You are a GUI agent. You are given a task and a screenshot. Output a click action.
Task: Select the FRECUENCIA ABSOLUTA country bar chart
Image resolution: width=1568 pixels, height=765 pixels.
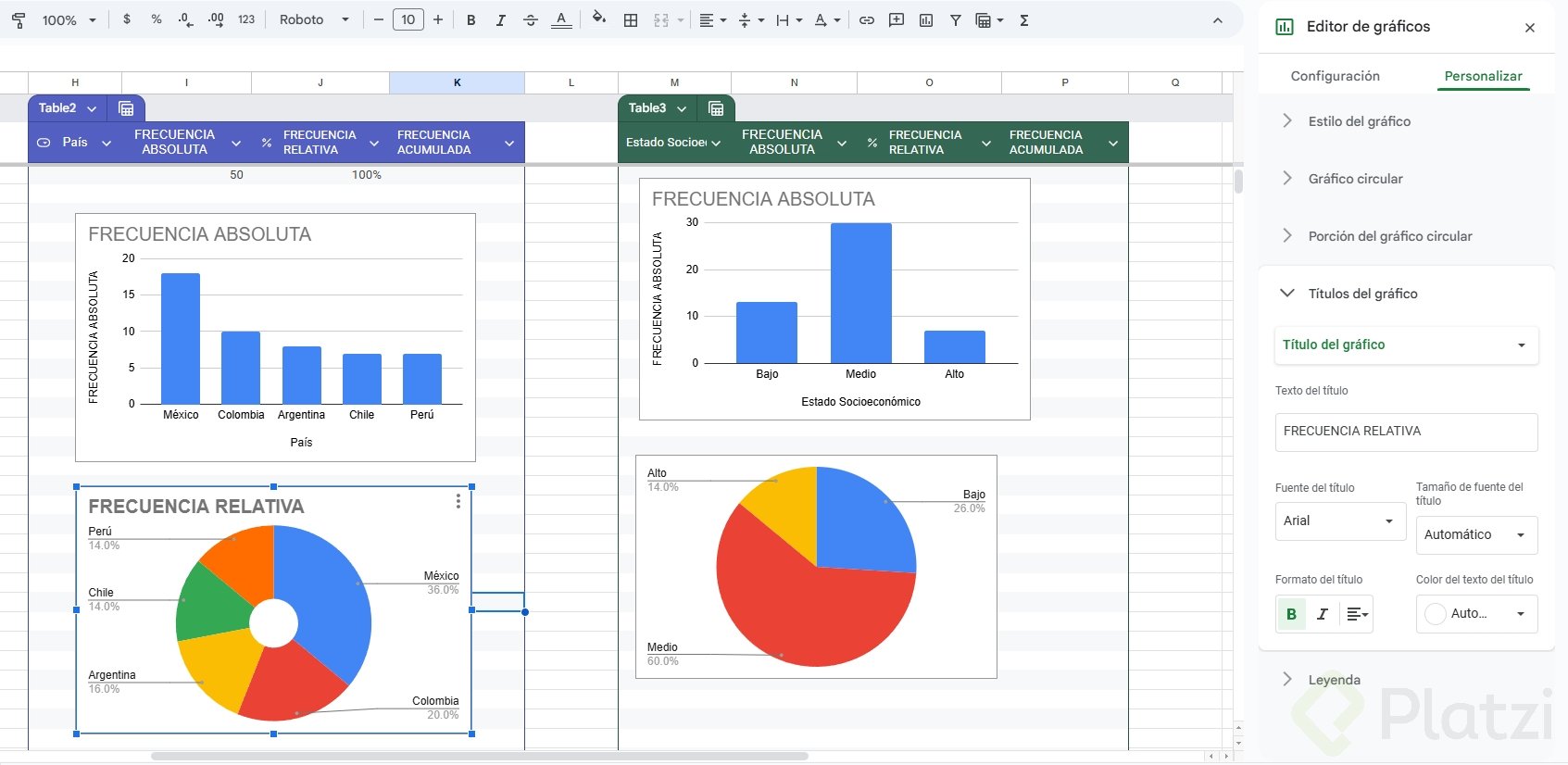click(275, 338)
